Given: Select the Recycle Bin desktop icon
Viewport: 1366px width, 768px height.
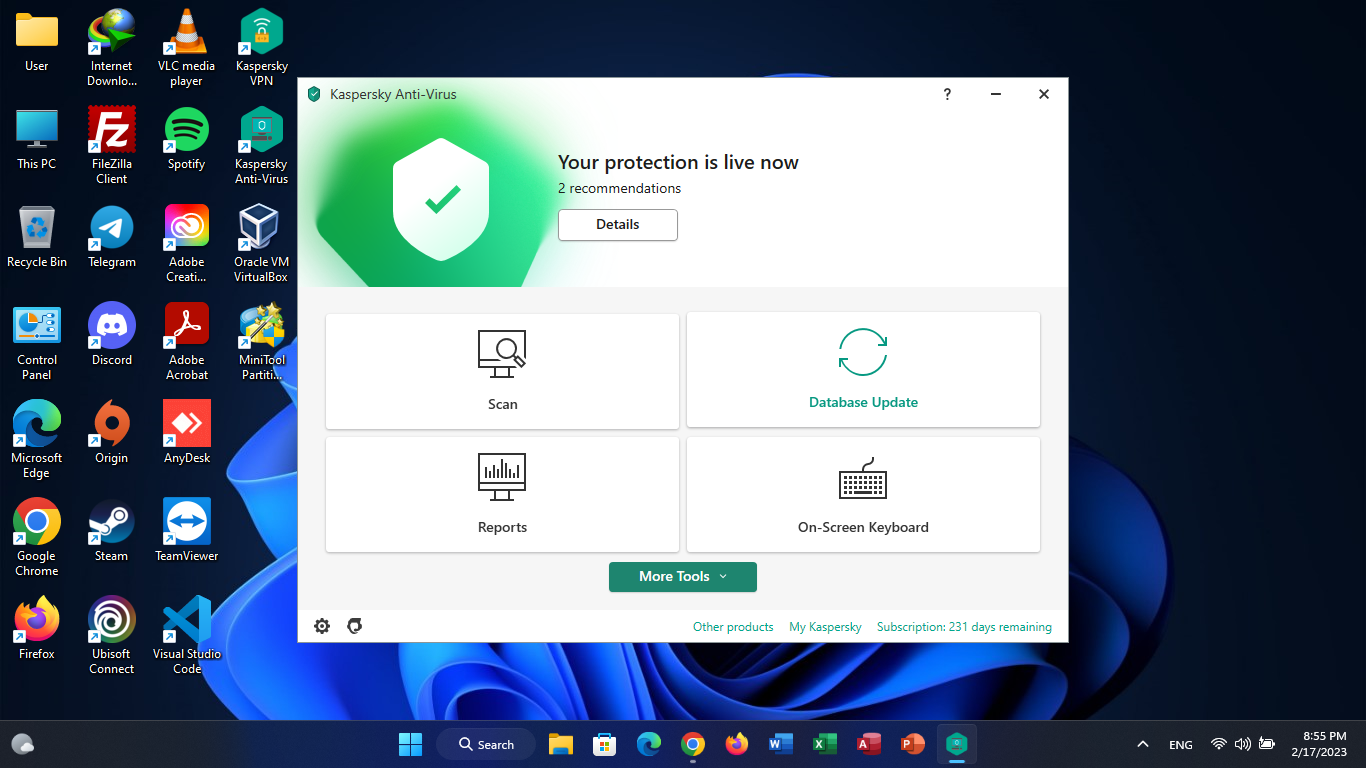Looking at the screenshot, I should (37, 237).
